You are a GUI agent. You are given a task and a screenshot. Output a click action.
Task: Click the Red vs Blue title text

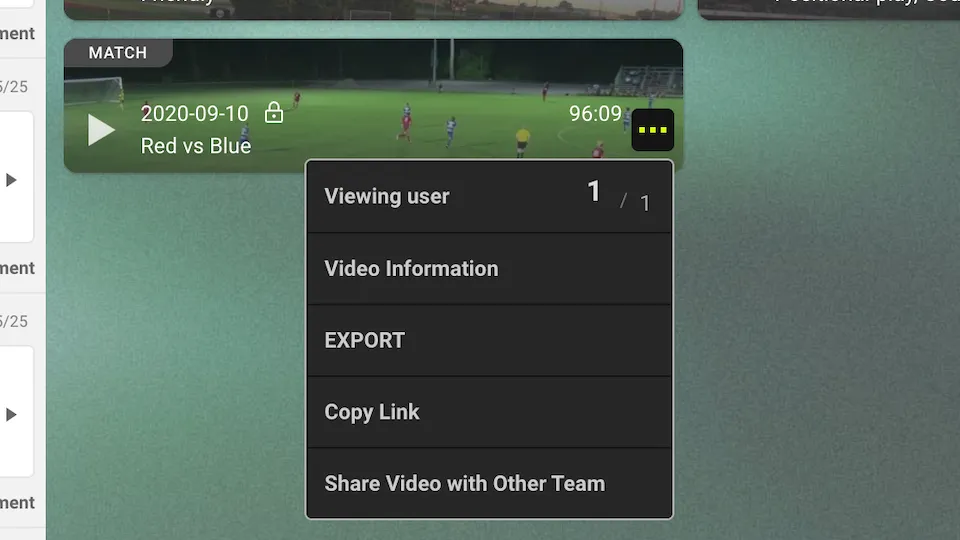click(196, 146)
